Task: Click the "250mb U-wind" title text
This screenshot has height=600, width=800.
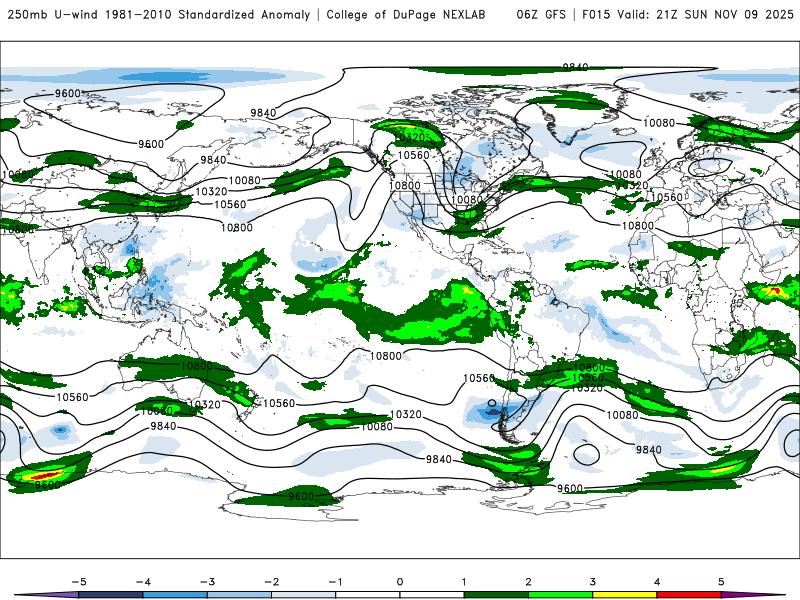Action: (53, 14)
